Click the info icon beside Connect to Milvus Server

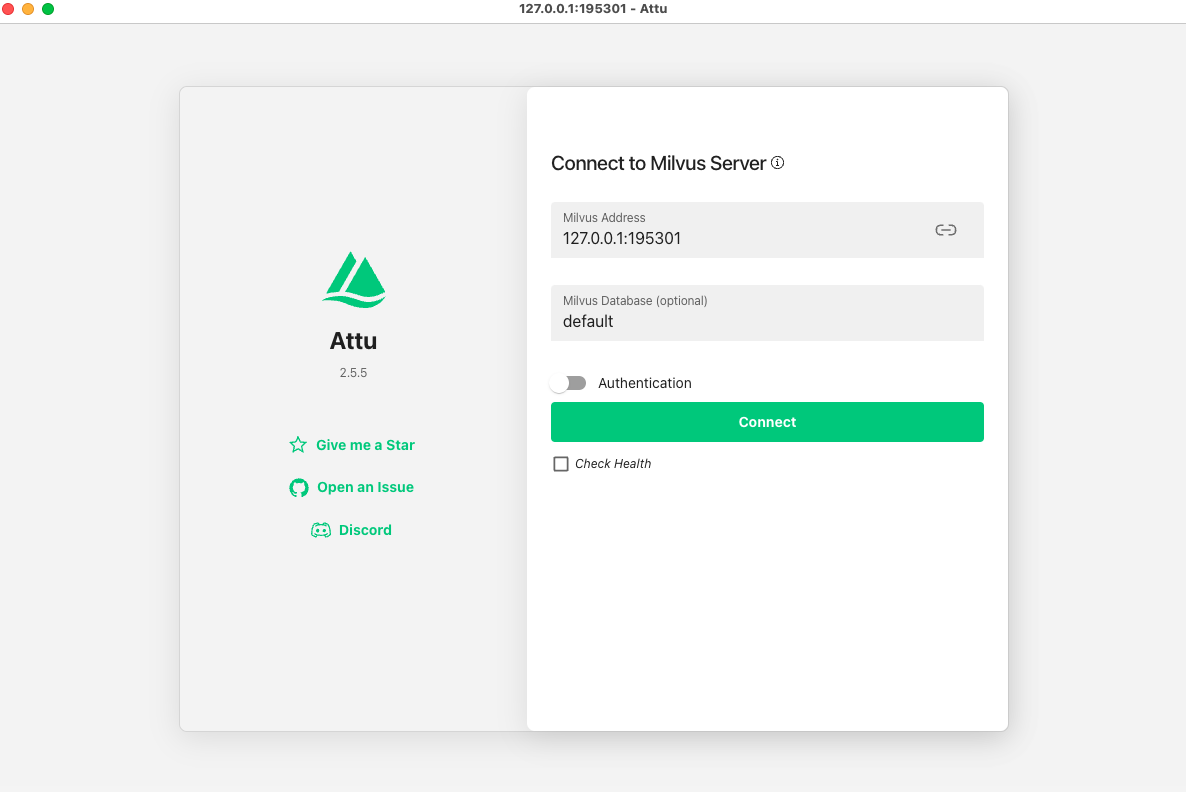[x=778, y=163]
